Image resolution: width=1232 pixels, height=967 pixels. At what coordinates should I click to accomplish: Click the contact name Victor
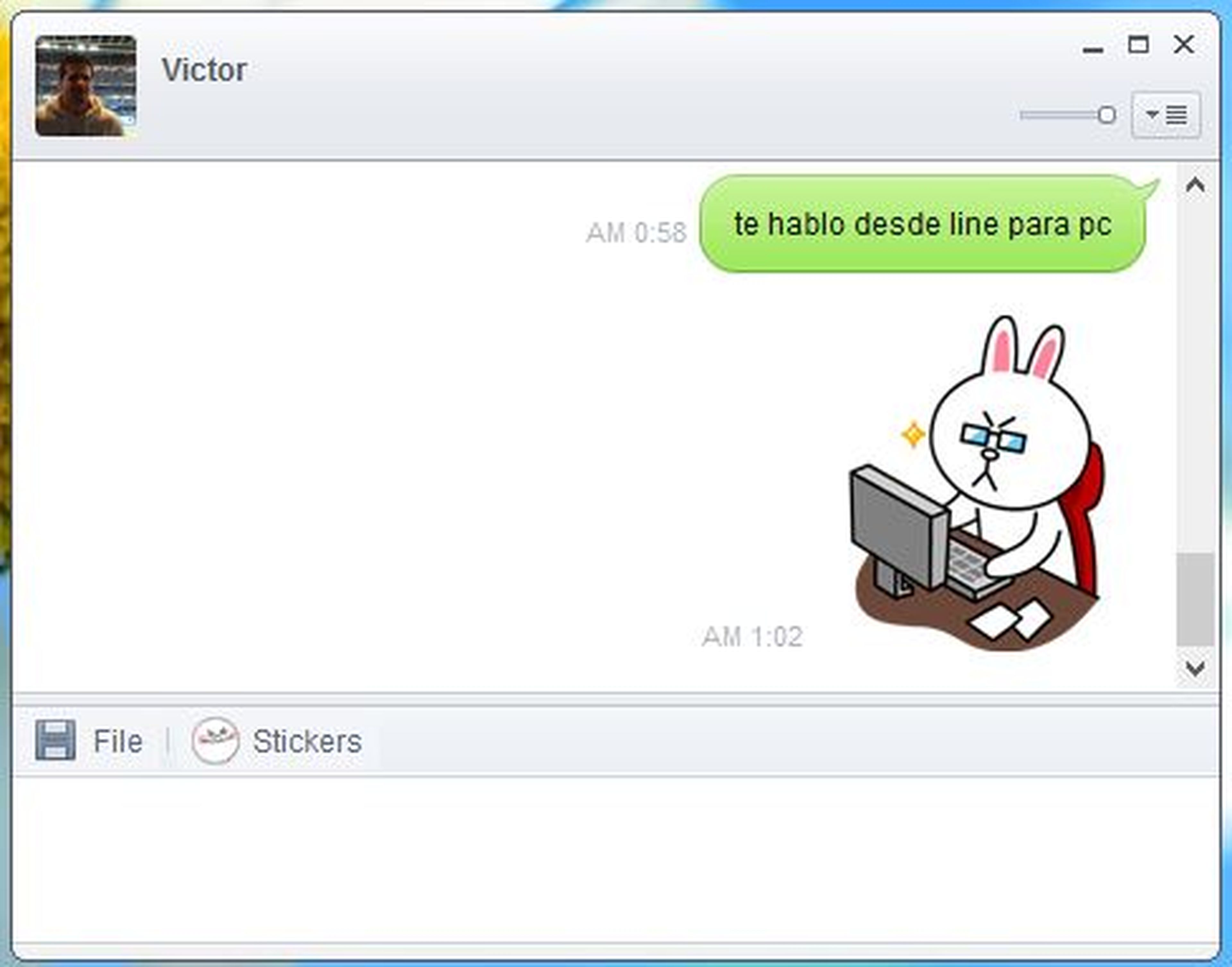(204, 70)
